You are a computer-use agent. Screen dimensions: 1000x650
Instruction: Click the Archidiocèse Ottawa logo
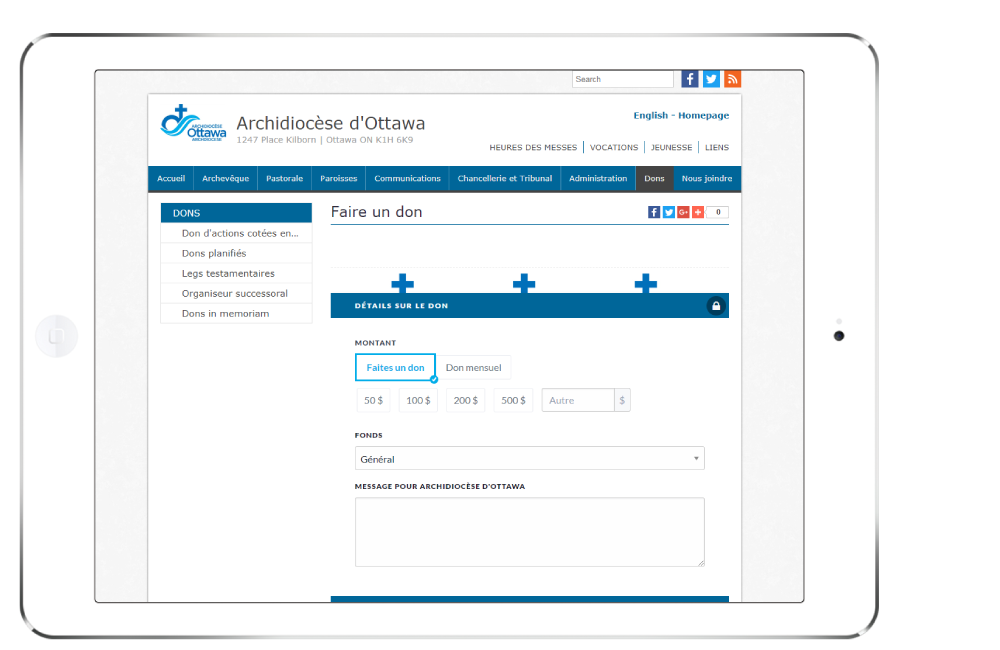pyautogui.click(x=194, y=125)
